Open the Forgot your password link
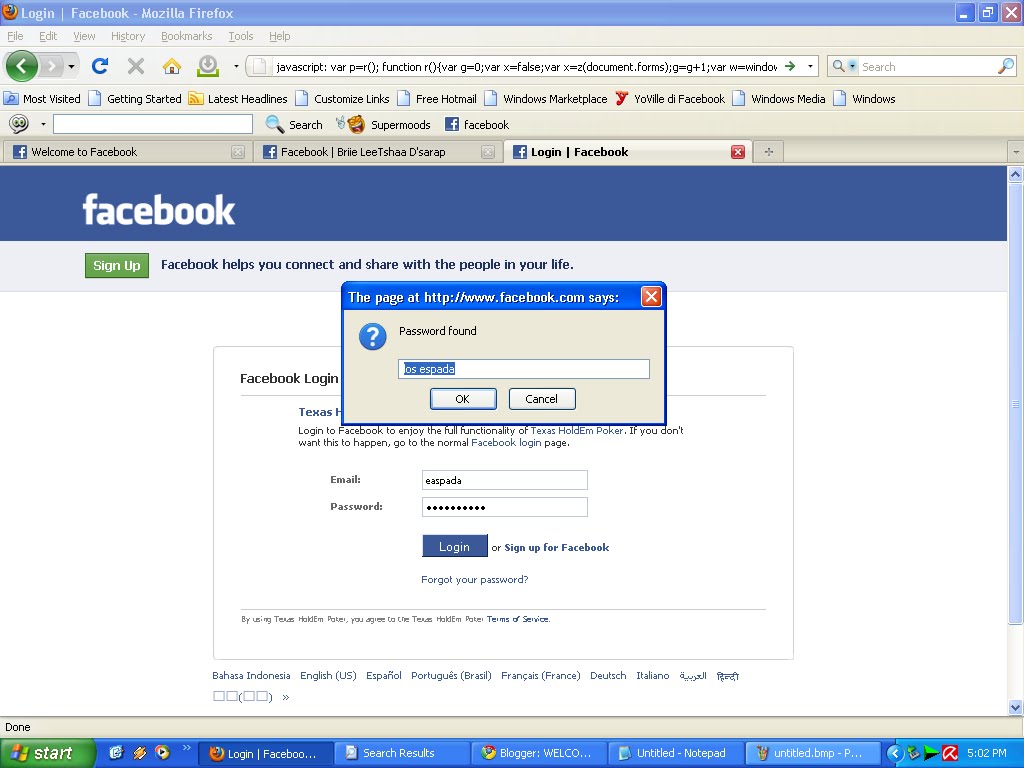 (475, 579)
